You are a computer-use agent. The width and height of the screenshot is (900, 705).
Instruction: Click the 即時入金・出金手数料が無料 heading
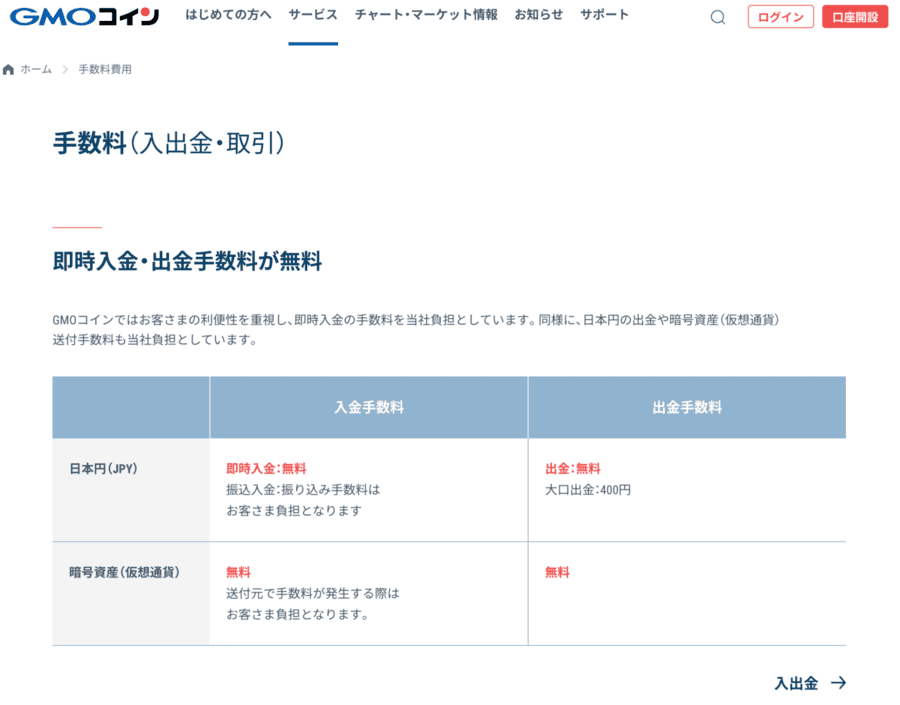coord(187,261)
